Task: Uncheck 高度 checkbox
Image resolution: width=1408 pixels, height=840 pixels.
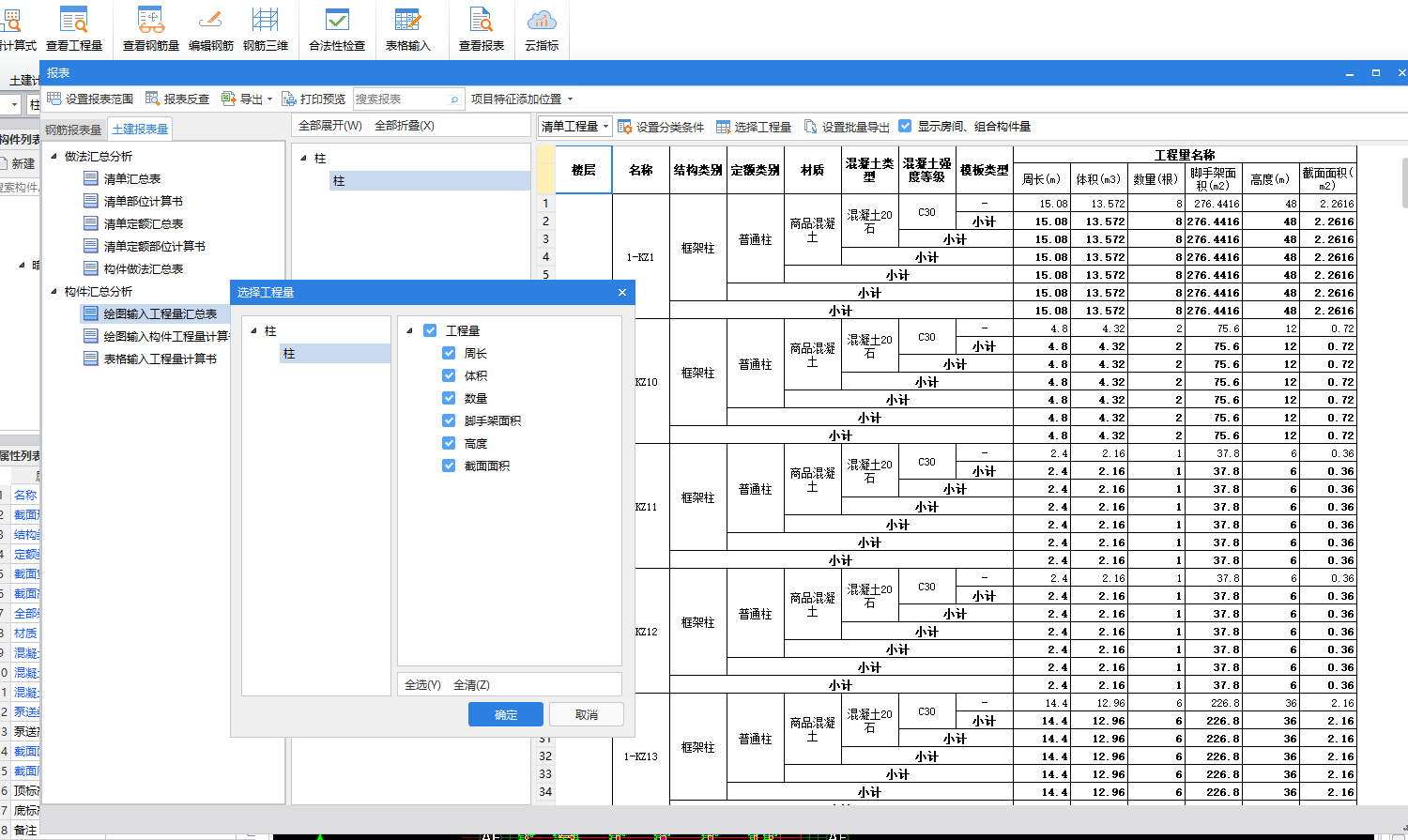Action: pyautogui.click(x=449, y=443)
